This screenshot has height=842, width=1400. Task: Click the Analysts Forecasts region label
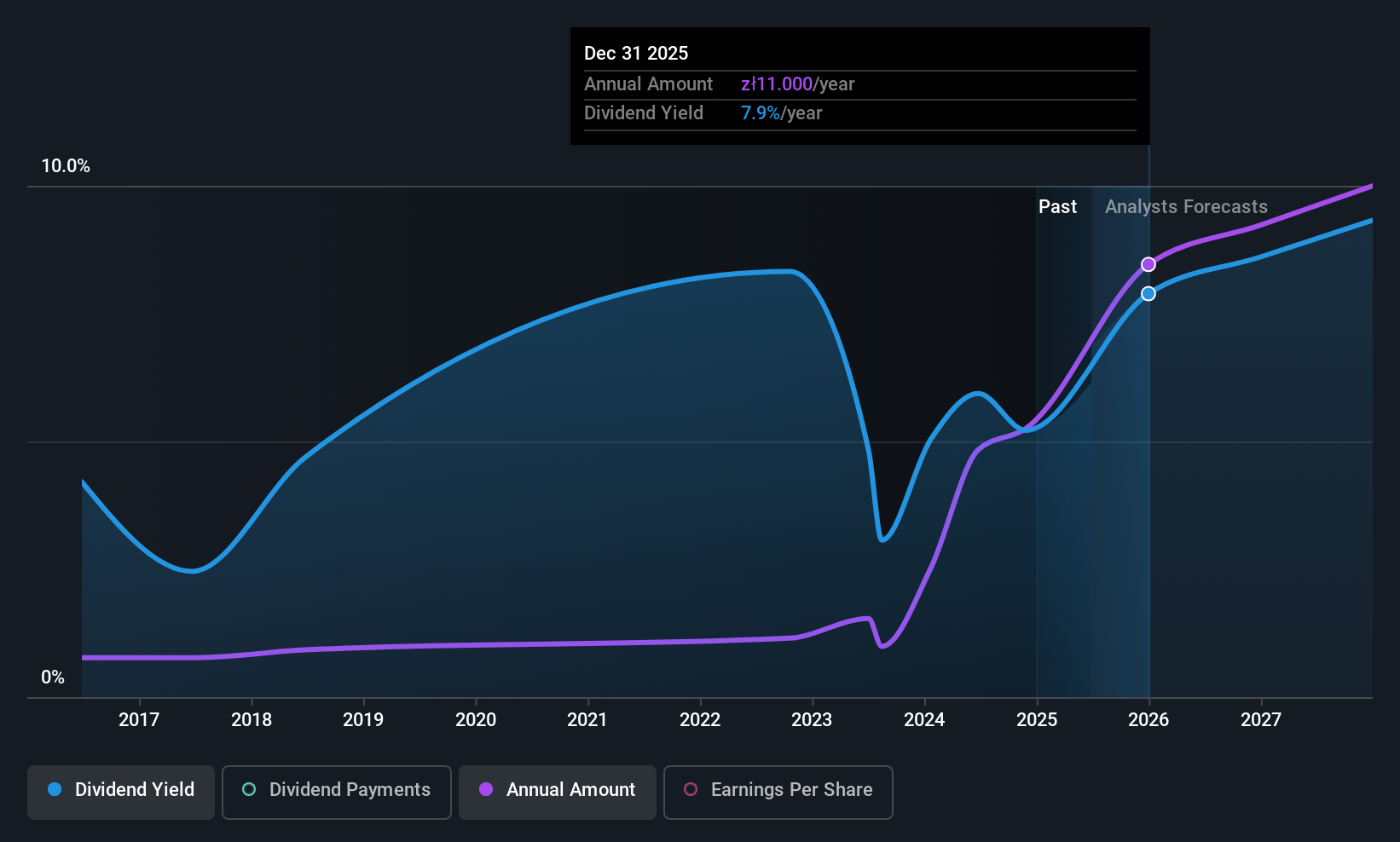point(1186,207)
